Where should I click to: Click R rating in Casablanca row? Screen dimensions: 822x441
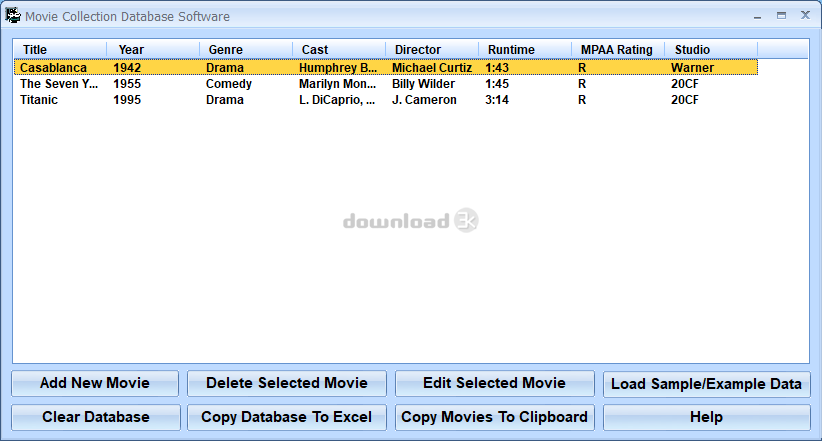(582, 68)
